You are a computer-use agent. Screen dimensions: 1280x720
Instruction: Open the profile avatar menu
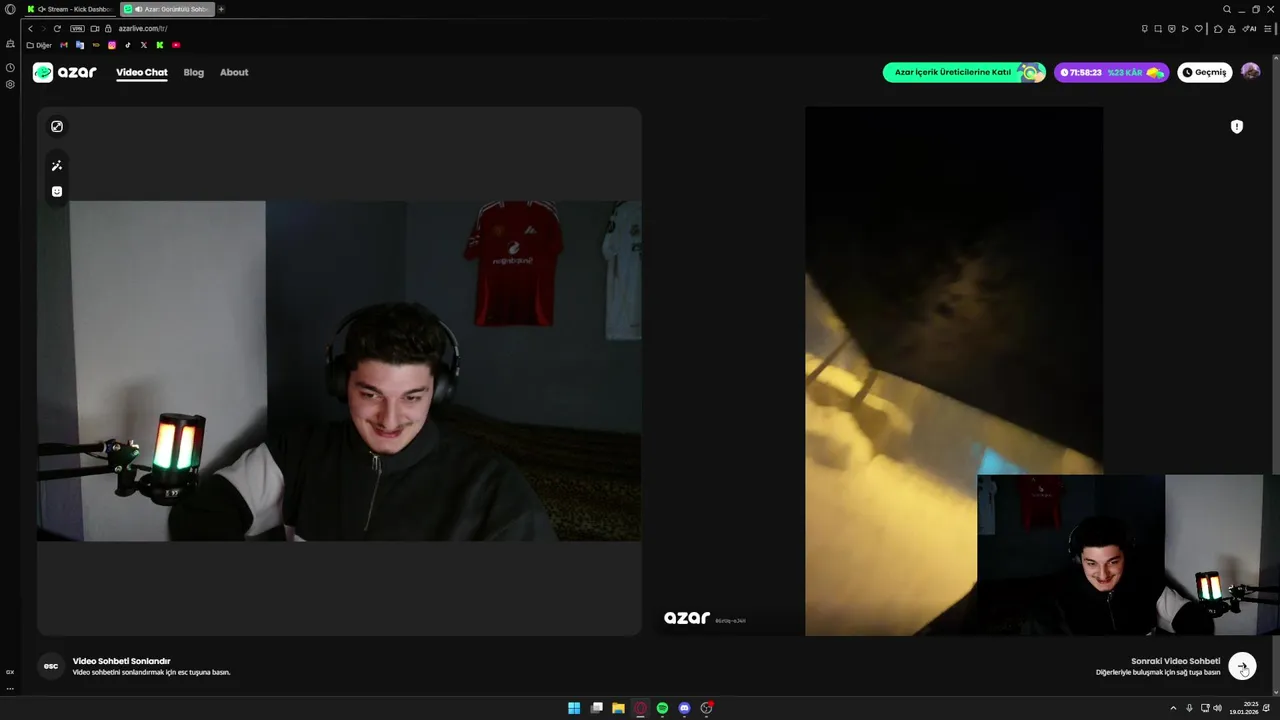[x=1250, y=72]
